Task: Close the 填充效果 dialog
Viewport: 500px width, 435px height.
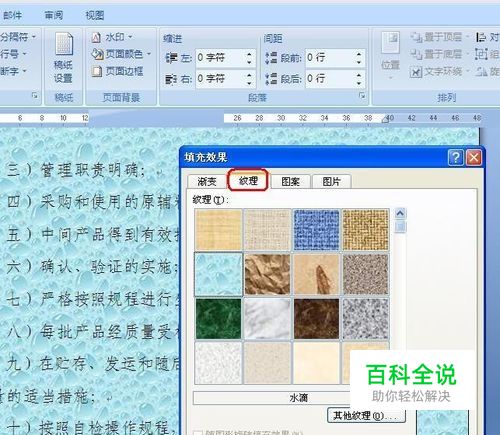Action: pyautogui.click(x=474, y=157)
